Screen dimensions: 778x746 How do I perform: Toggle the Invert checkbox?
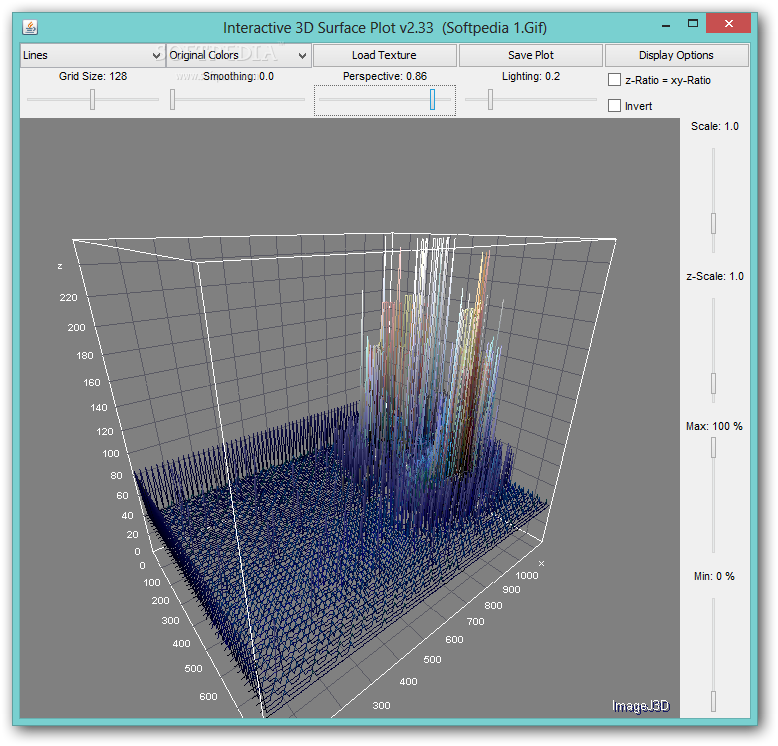pyautogui.click(x=614, y=106)
